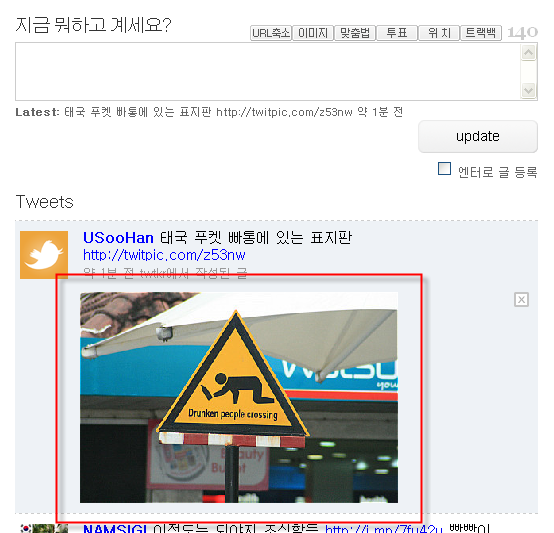Enable 엔터로 글 등록 checkbox

coord(444,168)
